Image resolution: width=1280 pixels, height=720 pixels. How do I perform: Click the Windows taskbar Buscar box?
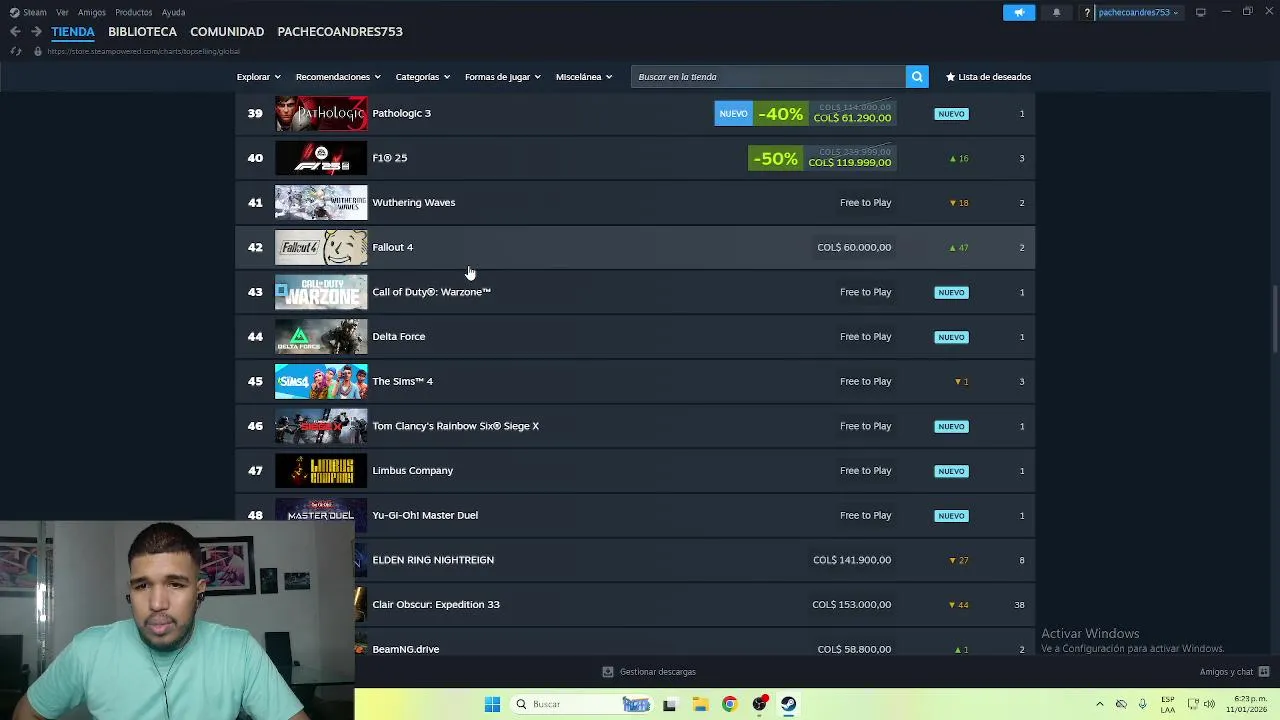click(583, 704)
